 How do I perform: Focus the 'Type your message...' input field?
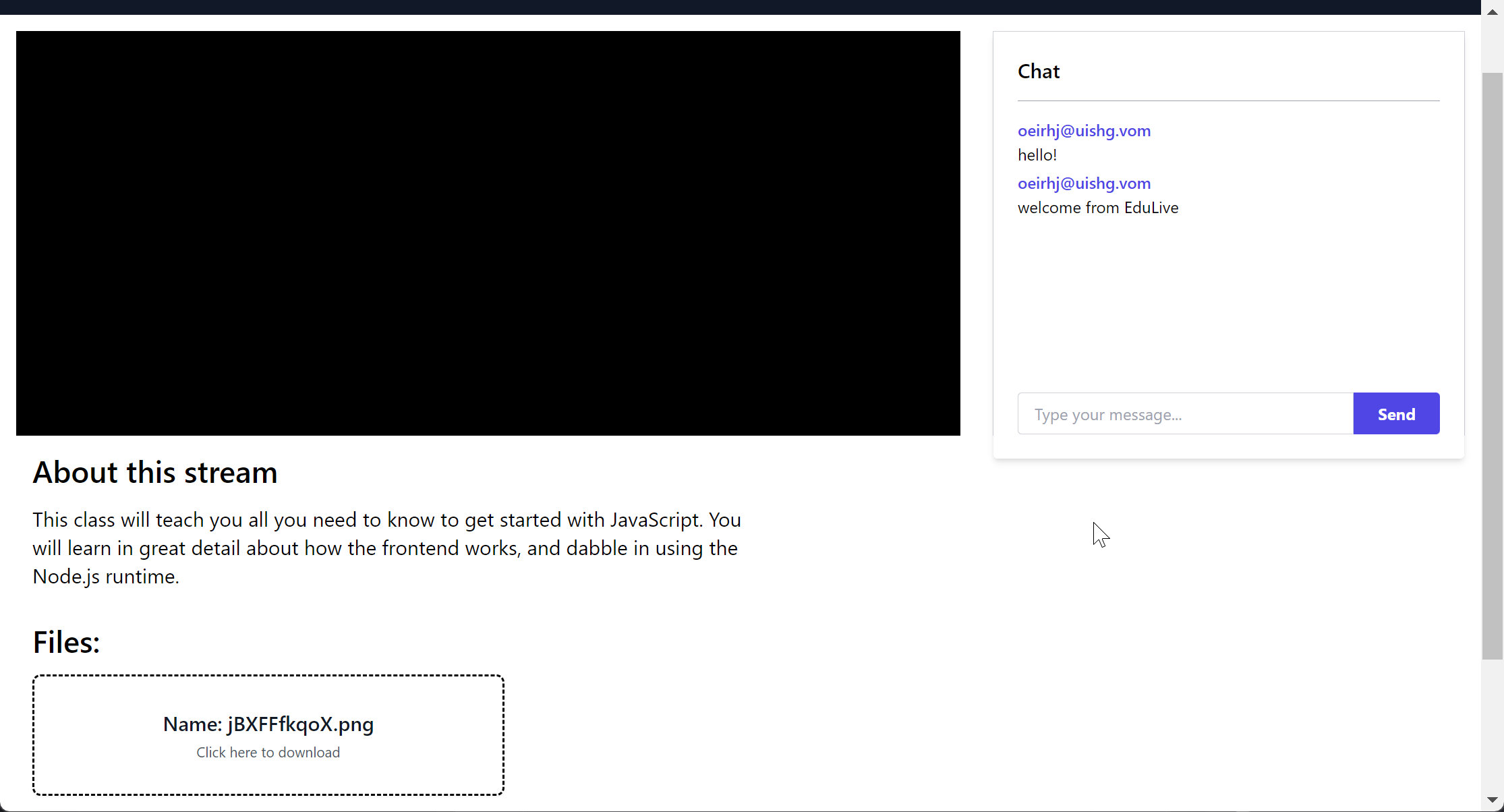coord(1185,414)
